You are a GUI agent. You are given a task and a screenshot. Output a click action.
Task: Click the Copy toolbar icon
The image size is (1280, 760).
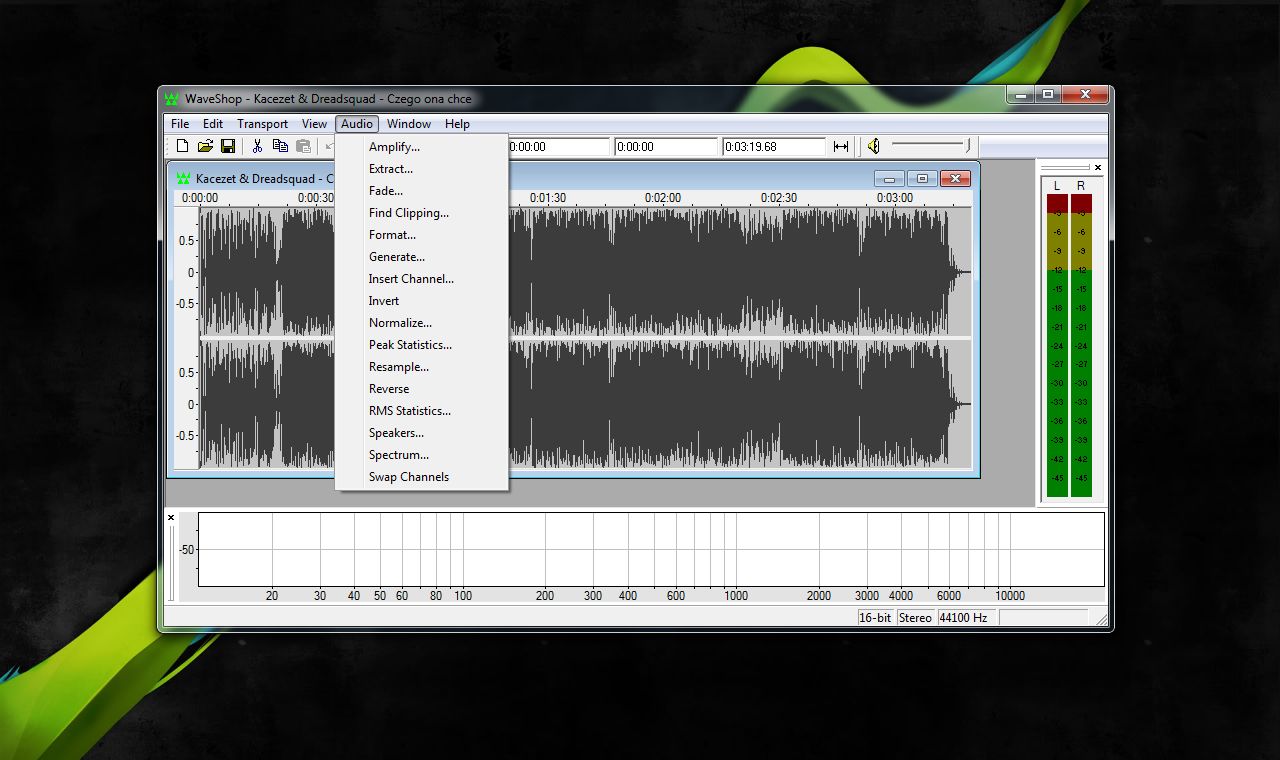(x=280, y=147)
